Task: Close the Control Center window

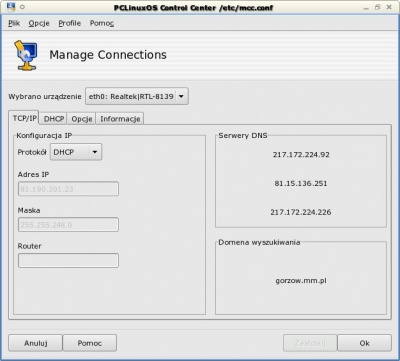Action: click(x=389, y=7)
